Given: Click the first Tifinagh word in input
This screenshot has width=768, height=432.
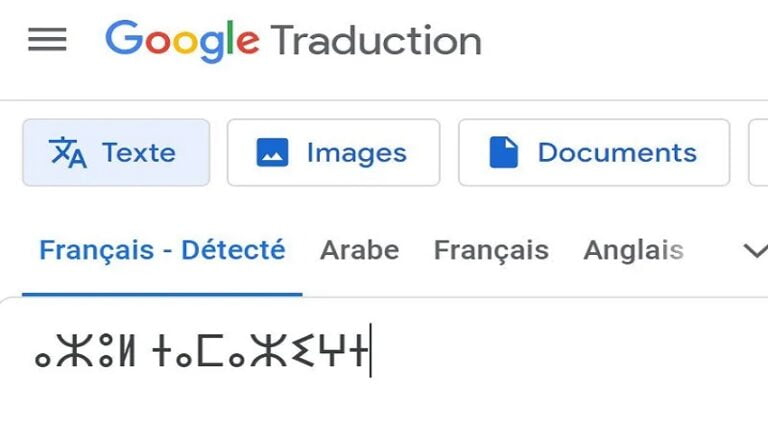Looking at the screenshot, I should [x=83, y=351].
